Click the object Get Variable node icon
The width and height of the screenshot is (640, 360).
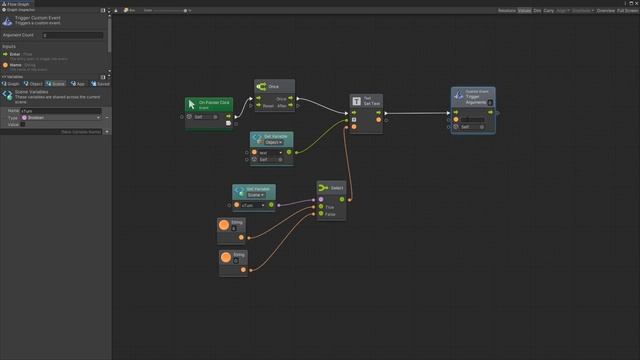258,139
